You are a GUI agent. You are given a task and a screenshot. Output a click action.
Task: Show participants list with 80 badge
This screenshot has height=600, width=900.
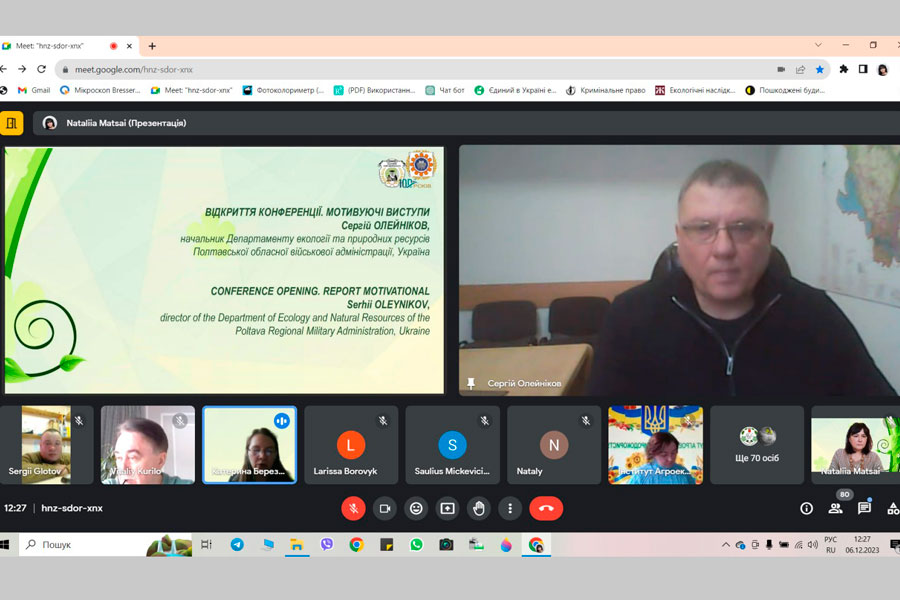[x=836, y=508]
